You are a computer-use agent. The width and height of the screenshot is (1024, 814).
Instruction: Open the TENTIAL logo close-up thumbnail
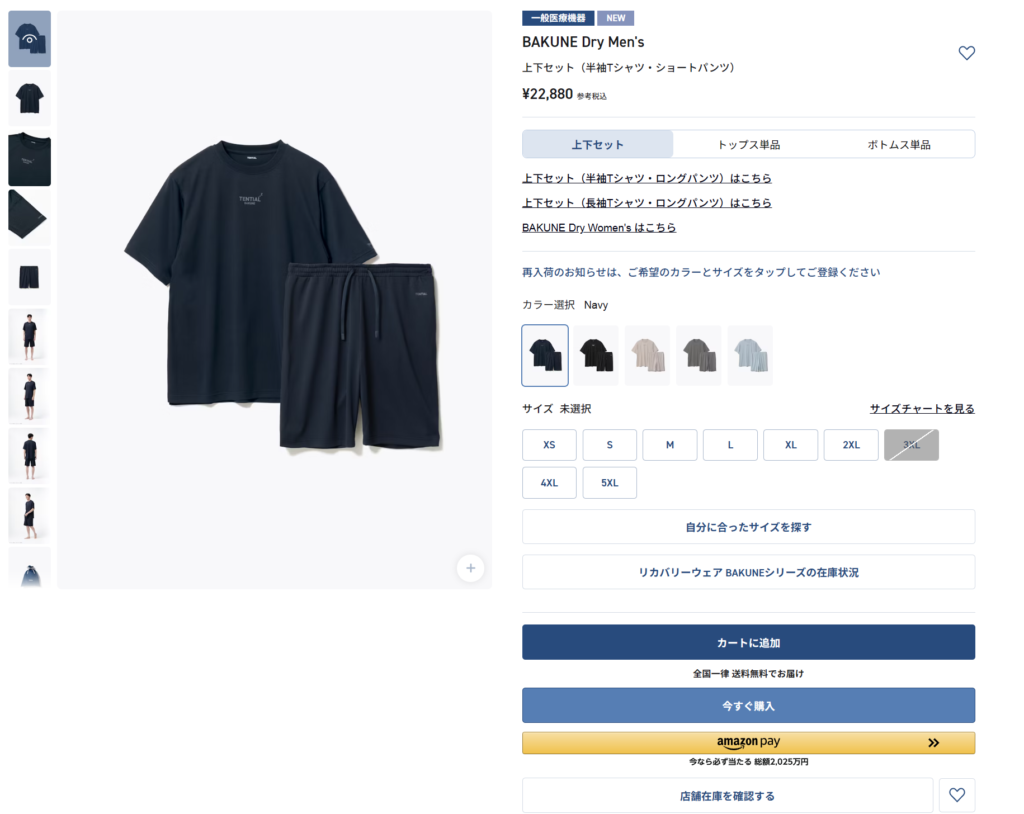(x=29, y=159)
